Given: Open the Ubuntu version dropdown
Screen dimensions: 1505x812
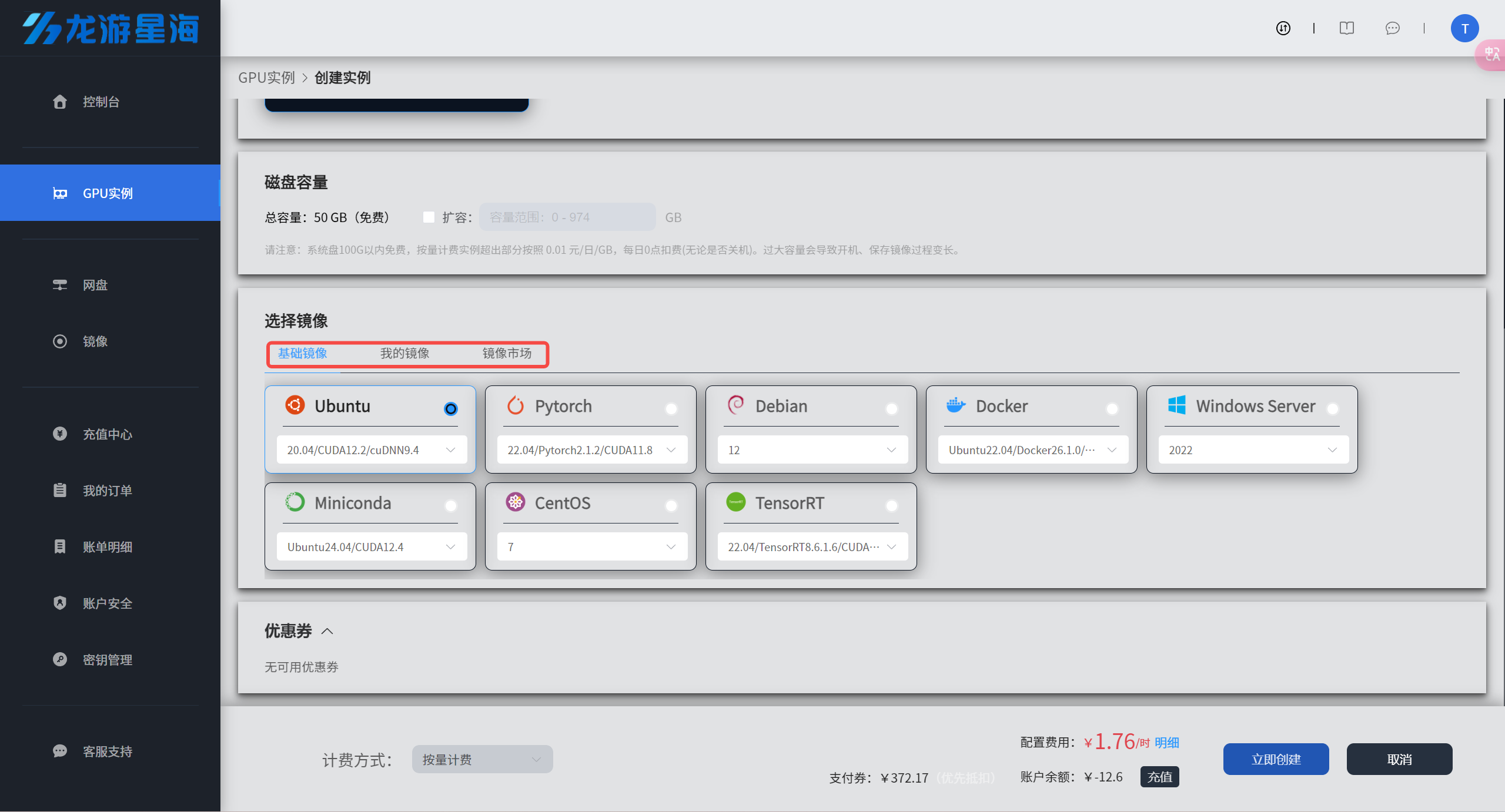Looking at the screenshot, I should 372,450.
